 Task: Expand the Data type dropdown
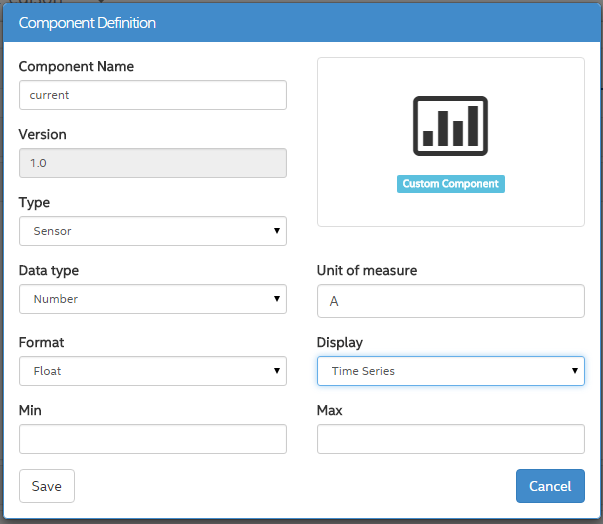(x=152, y=299)
